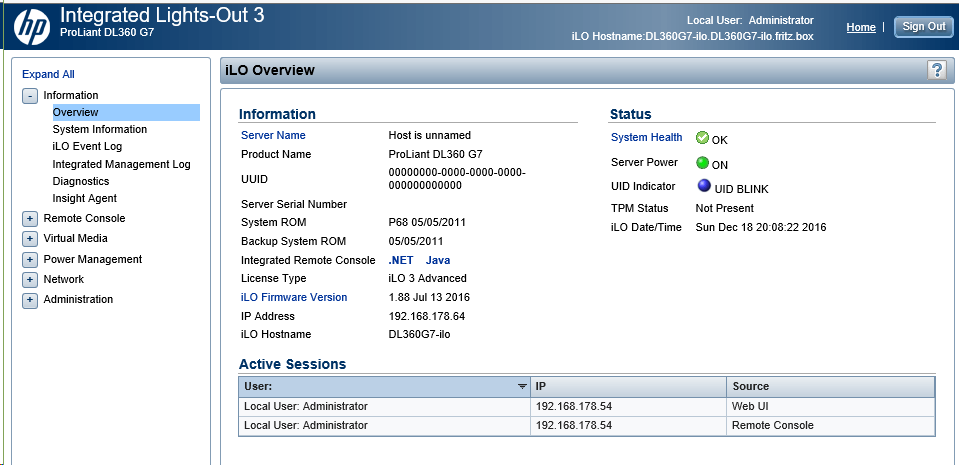Click the sort arrow in User column

[x=522, y=386]
